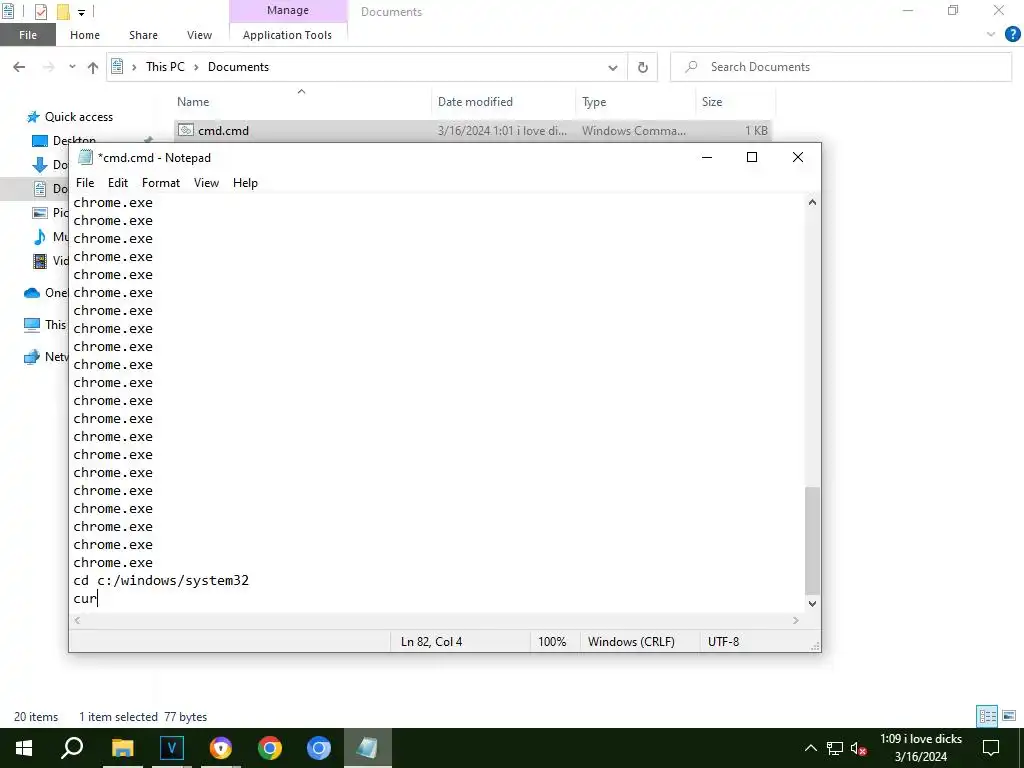Click Notepad scrollbar down arrow
1024x768 pixels.
click(812, 604)
